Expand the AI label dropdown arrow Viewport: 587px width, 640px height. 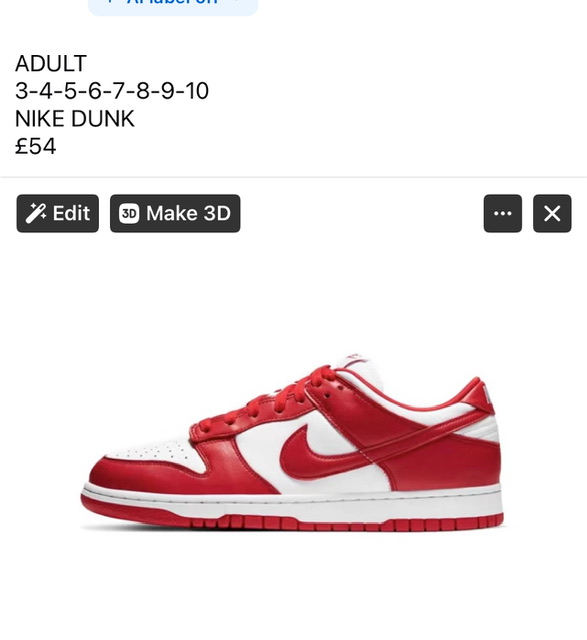236,1
